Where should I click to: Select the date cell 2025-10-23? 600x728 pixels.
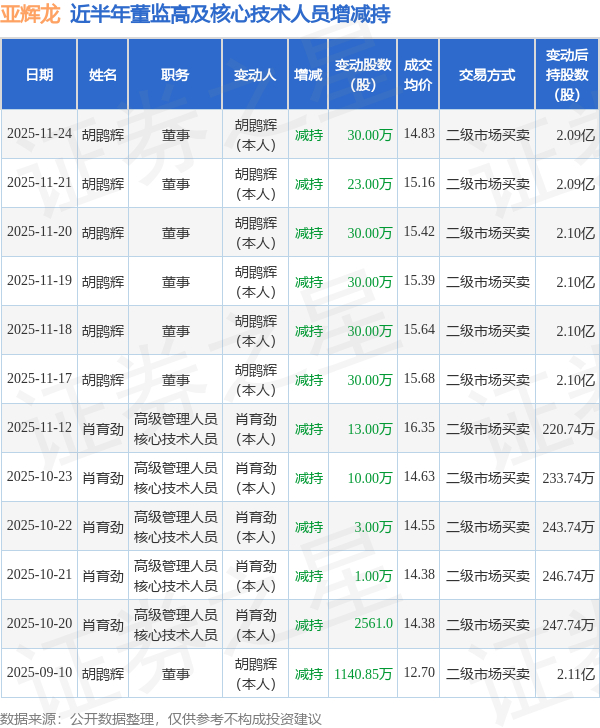click(39, 477)
